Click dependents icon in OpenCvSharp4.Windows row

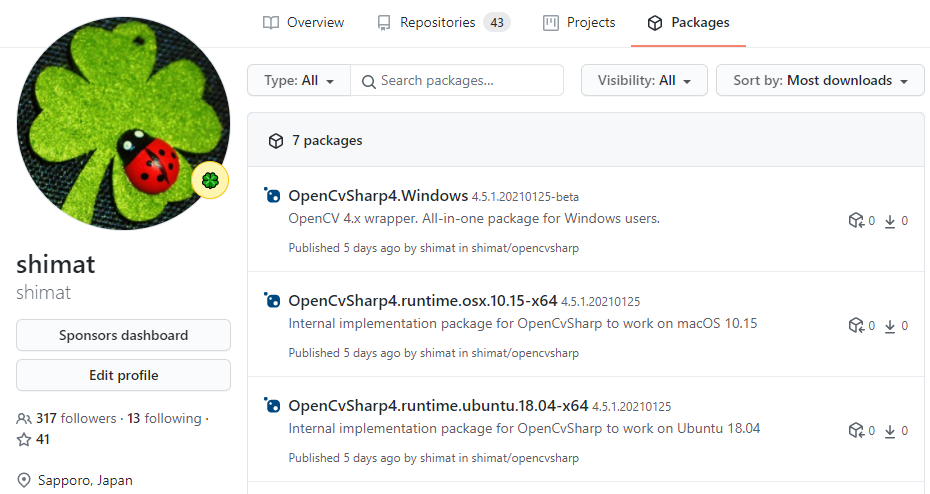(855, 221)
